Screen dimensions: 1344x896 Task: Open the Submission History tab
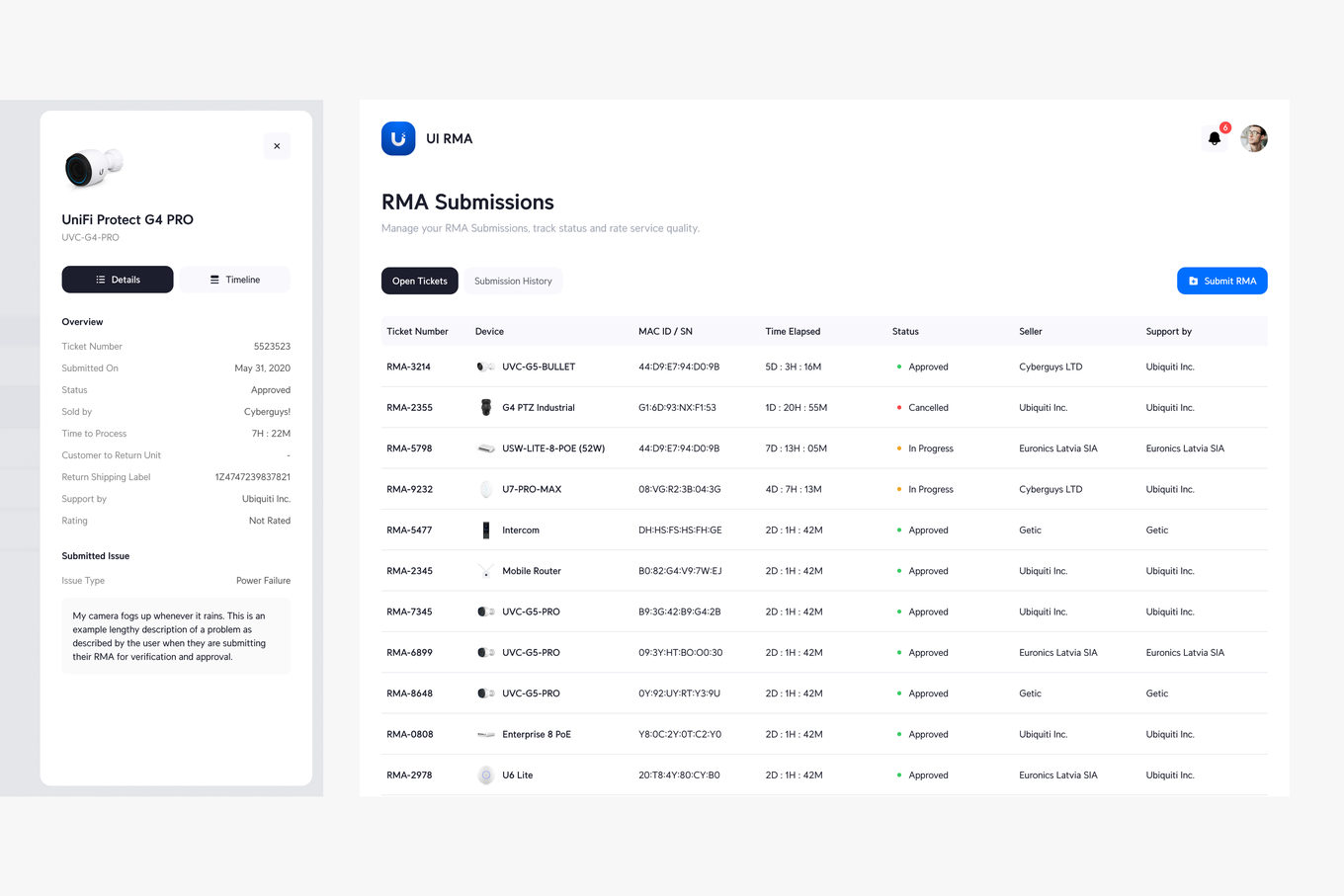click(513, 281)
